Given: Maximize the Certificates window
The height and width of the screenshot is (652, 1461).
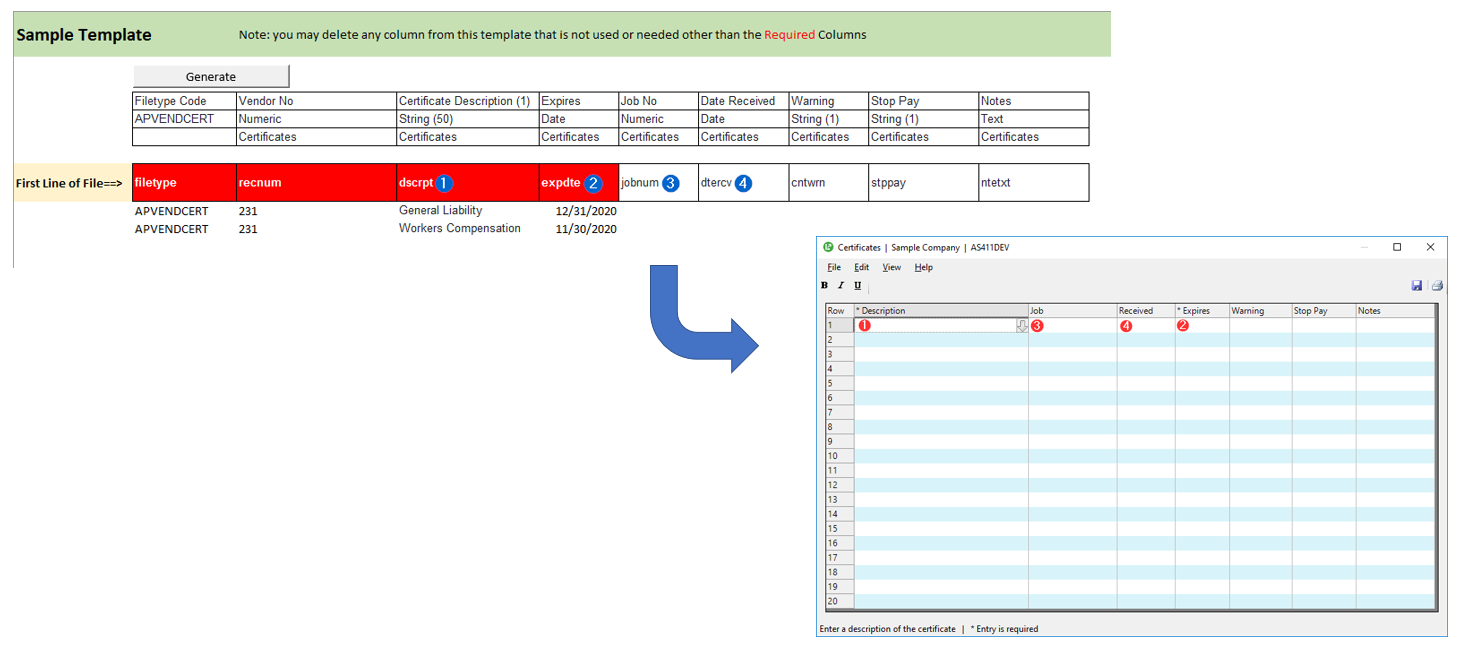Looking at the screenshot, I should pos(1397,247).
